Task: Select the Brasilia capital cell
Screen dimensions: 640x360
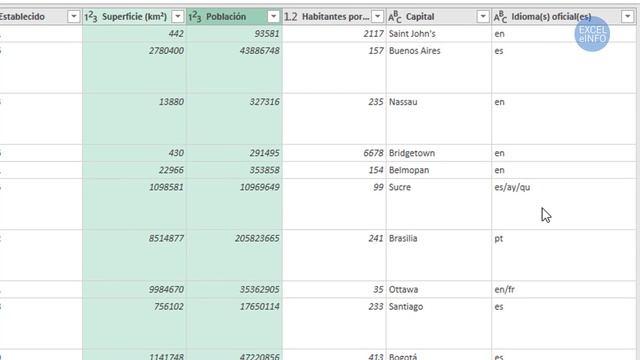Action: [439, 255]
